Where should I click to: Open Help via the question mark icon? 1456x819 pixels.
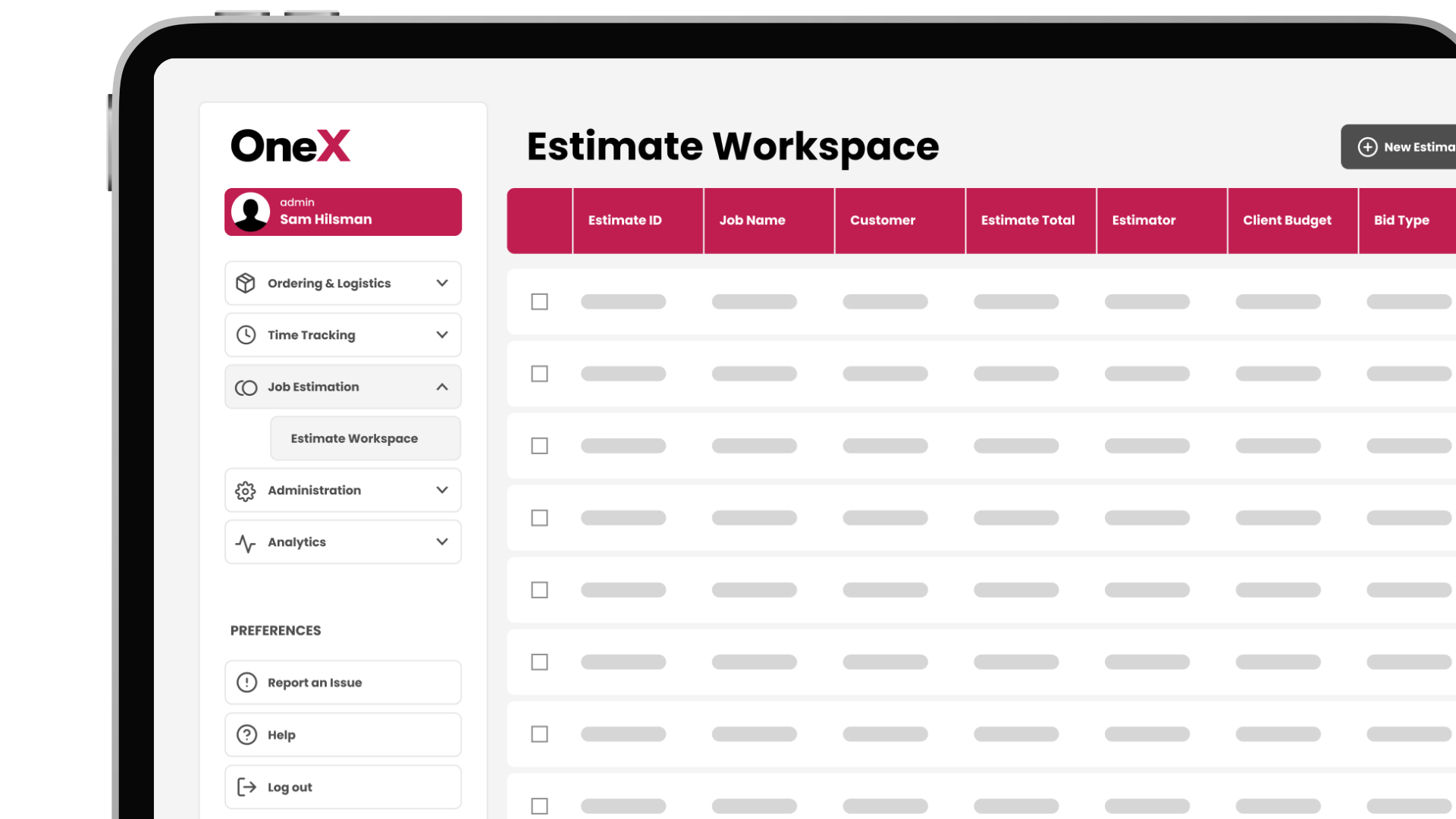(245, 734)
